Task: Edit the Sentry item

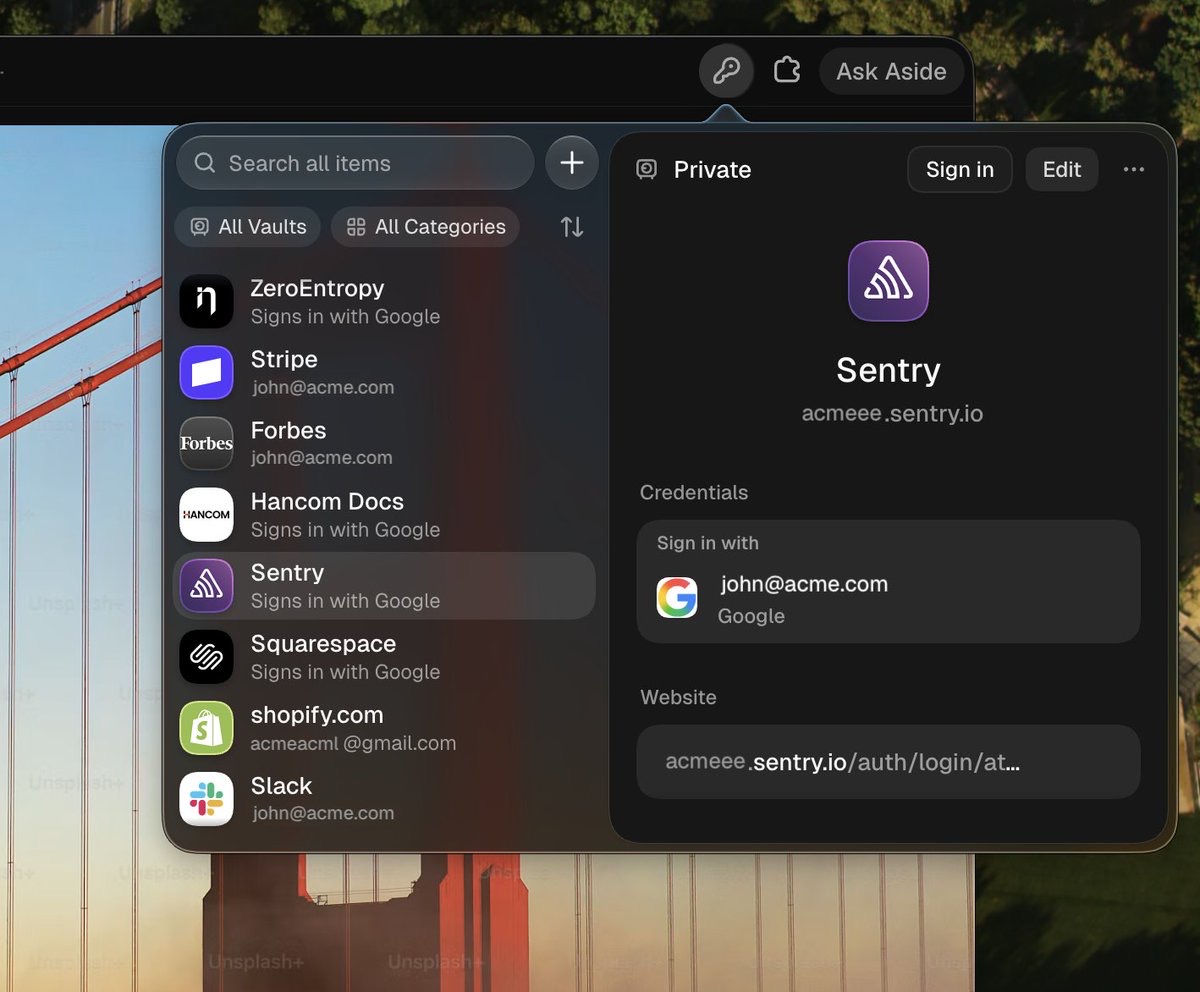Action: click(x=1062, y=170)
